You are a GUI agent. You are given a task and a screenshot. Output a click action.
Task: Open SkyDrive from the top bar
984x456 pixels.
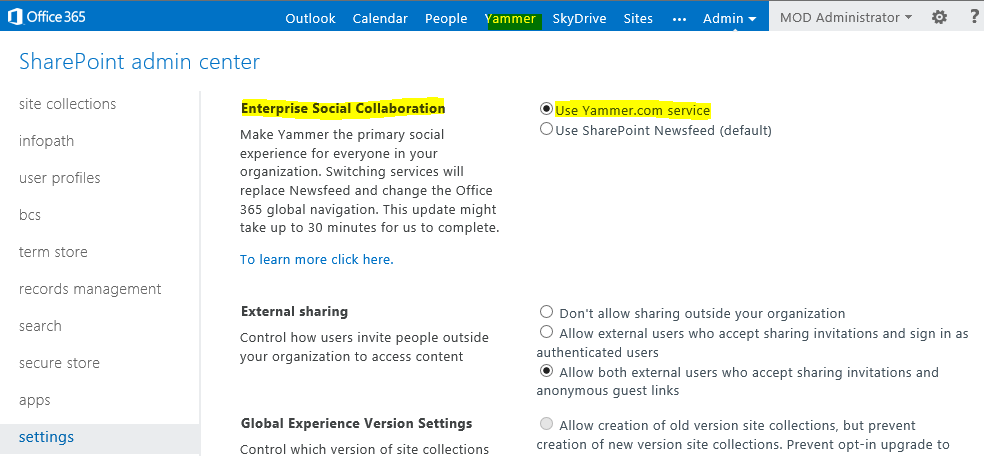click(x=579, y=18)
